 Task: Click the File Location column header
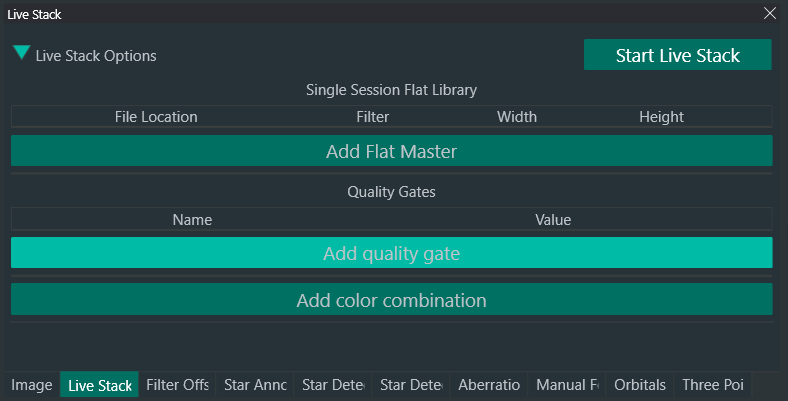156,117
